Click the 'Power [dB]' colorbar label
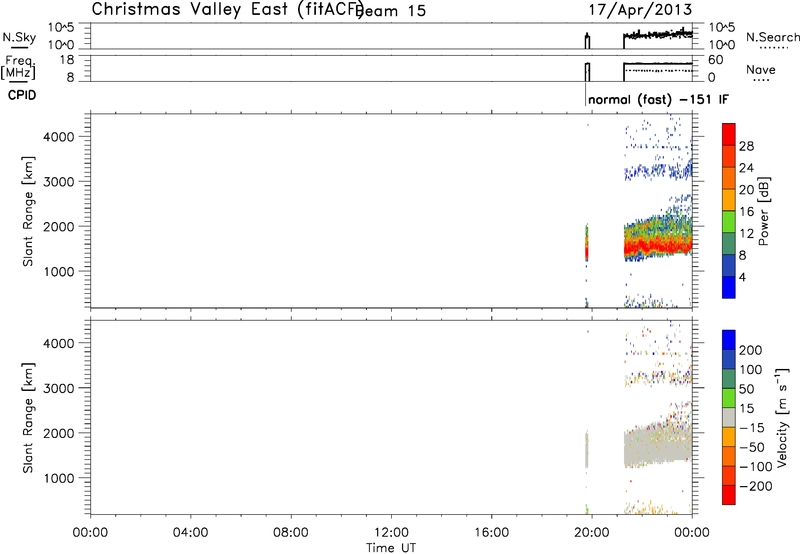This screenshot has width=800, height=554. 763,211
